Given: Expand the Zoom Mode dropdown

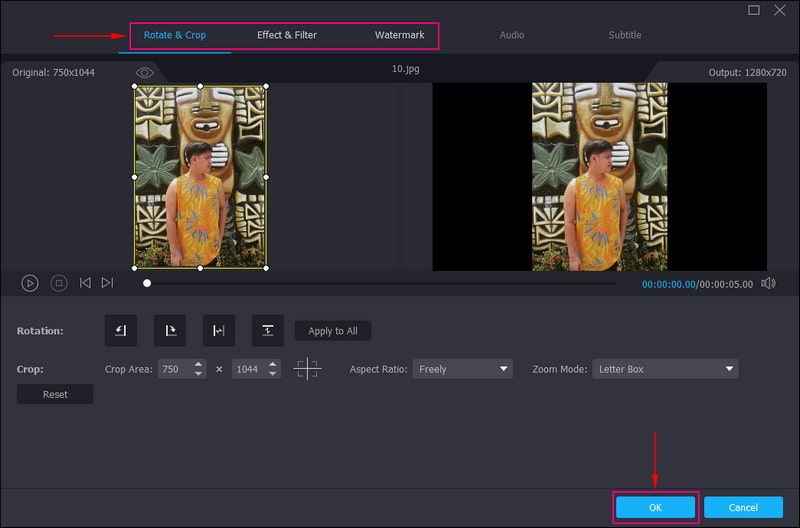Looking at the screenshot, I should pos(665,369).
